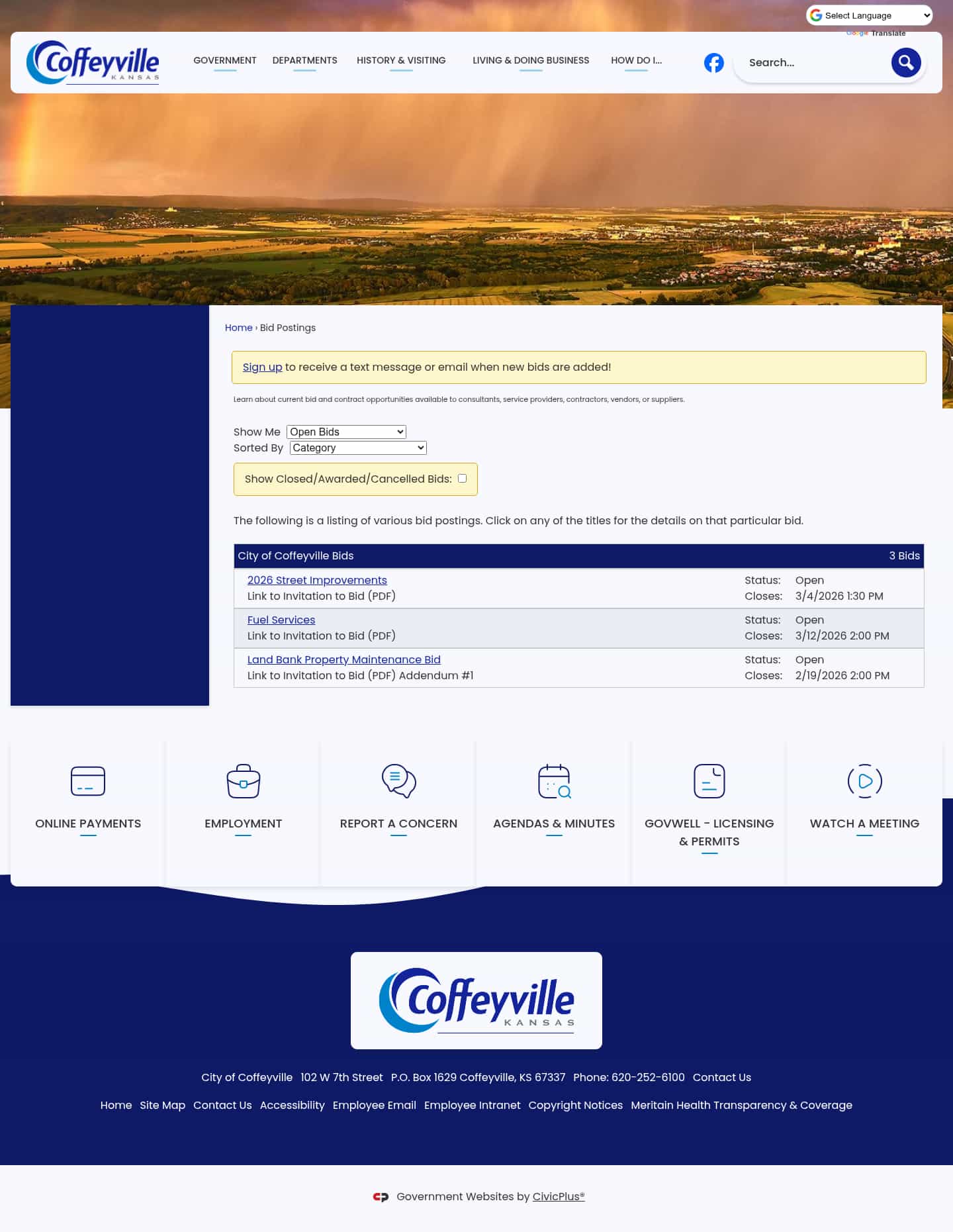Click closing date 3/4/2026 1:30 PM
Viewport: 953px width, 1232px height.
coord(839,596)
